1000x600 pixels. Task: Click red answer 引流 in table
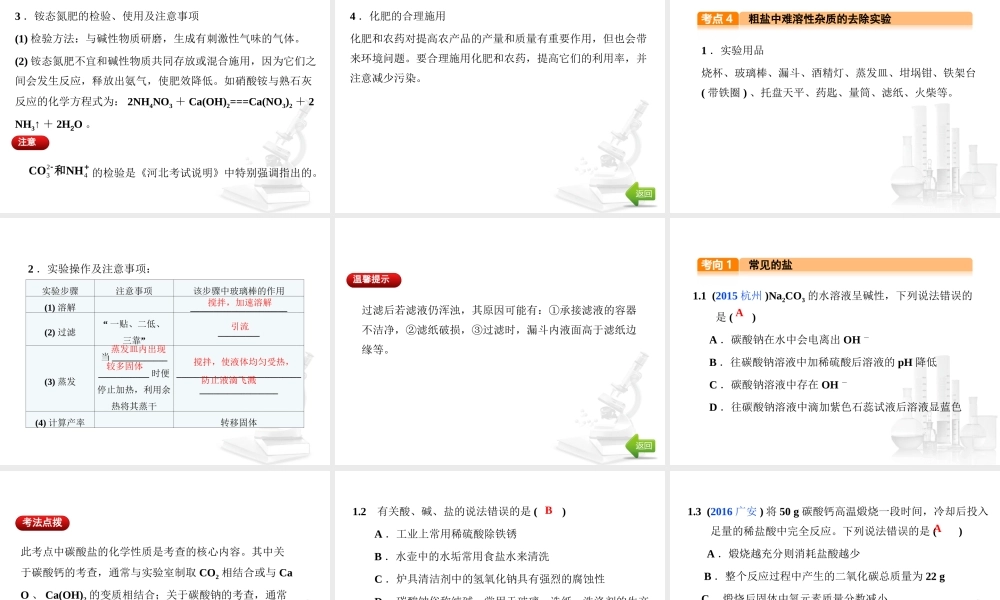240,326
